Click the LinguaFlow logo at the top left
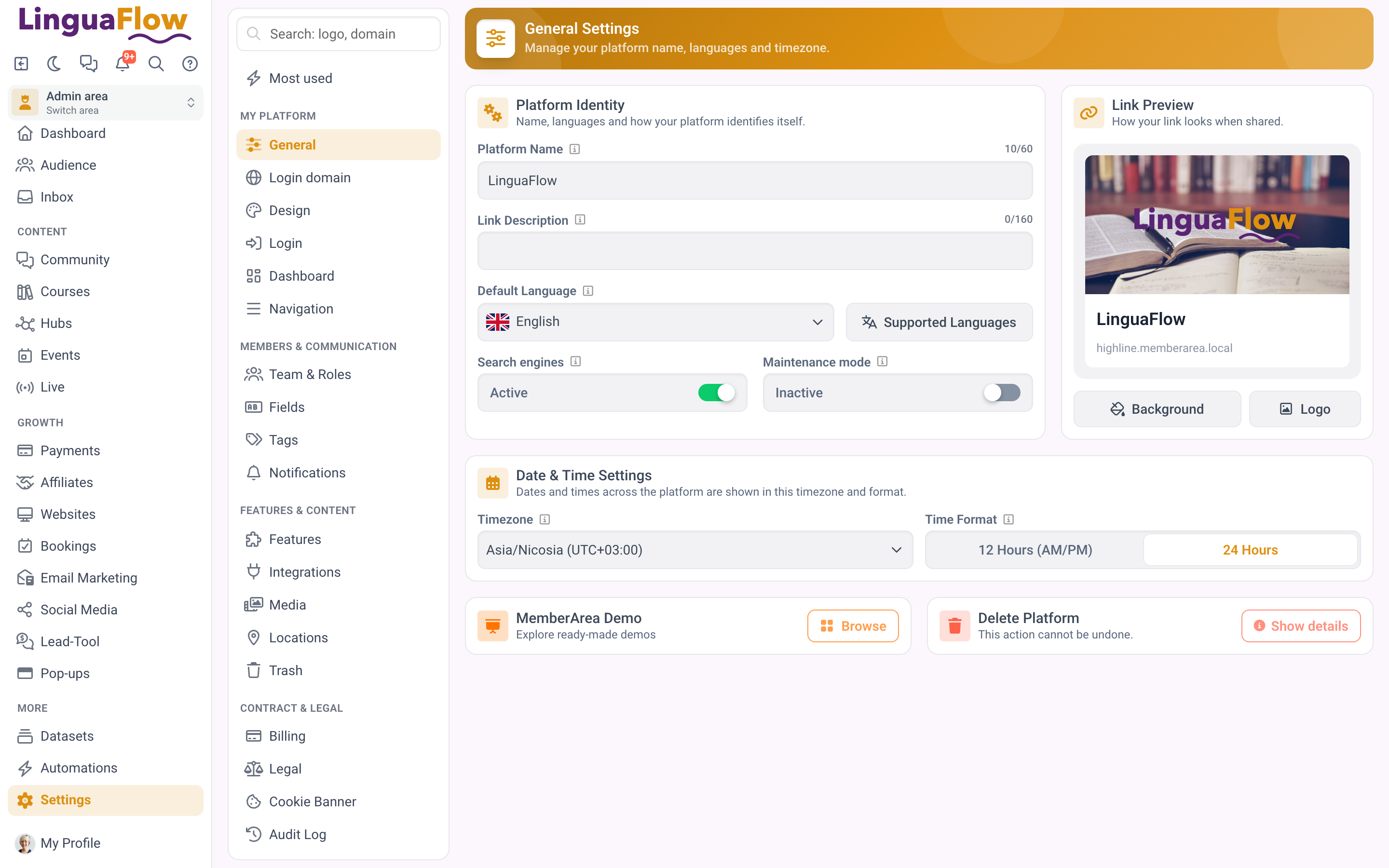This screenshot has height=868, width=1389. click(x=105, y=25)
